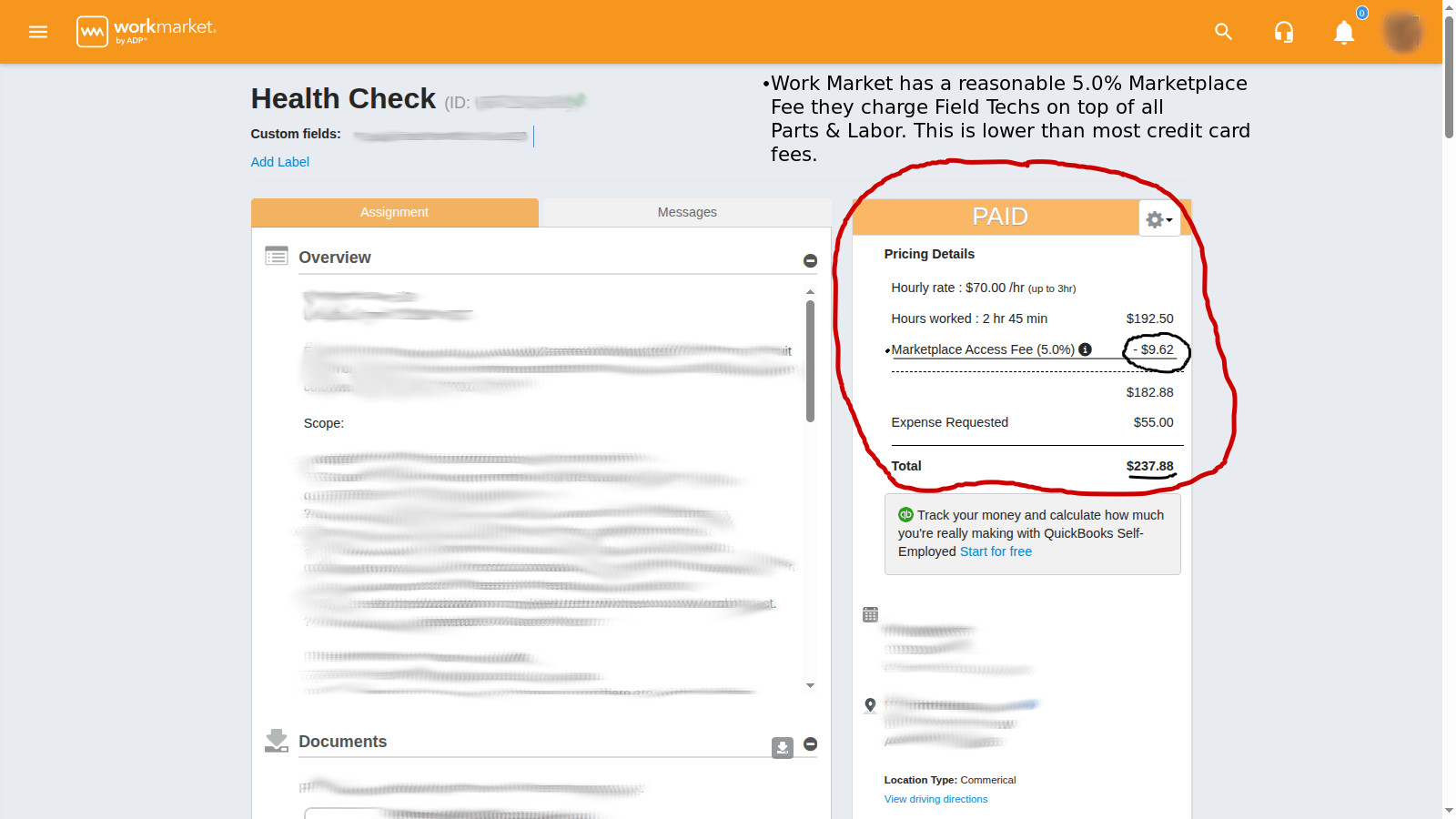Click QuickBooks Start for free link
The image size is (1456, 819).
click(x=996, y=551)
